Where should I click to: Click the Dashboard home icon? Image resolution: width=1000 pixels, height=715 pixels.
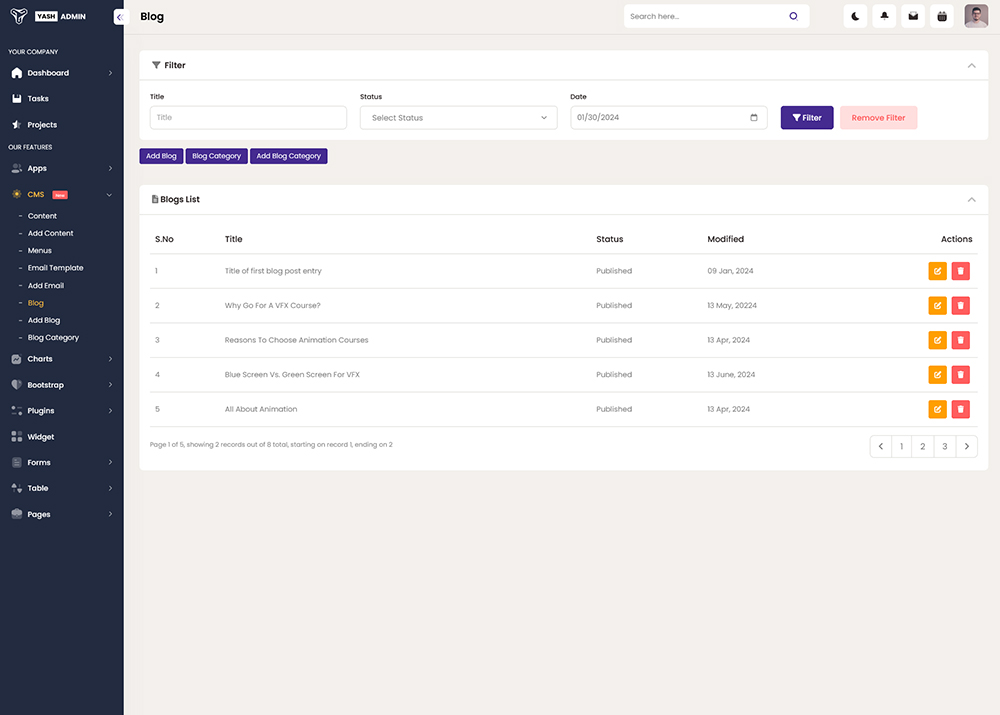(17, 73)
